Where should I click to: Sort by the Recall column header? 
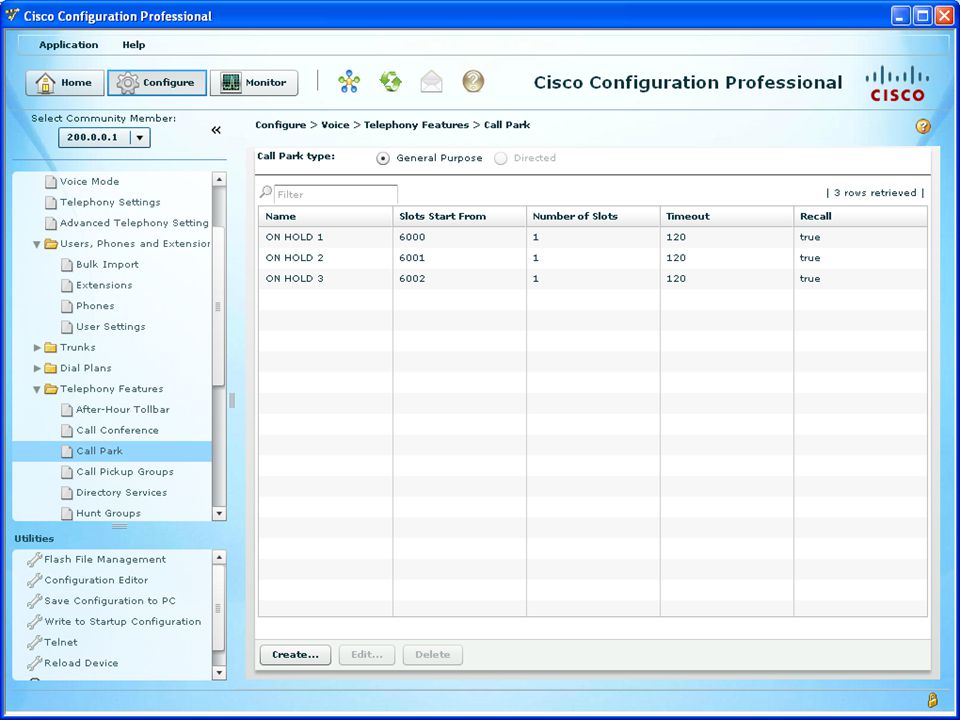click(860, 217)
